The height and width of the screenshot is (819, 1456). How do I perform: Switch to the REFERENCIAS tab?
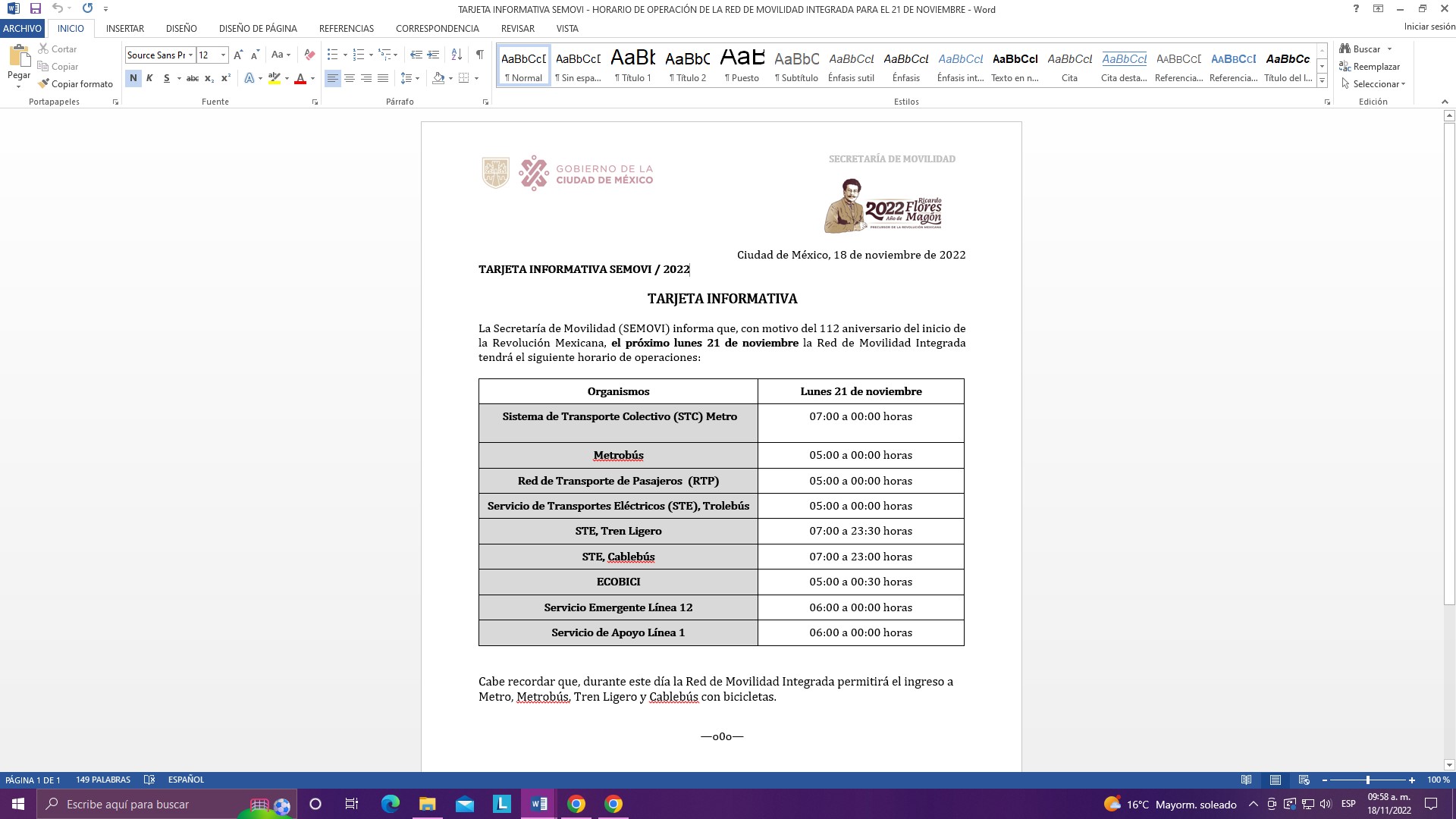point(347,28)
